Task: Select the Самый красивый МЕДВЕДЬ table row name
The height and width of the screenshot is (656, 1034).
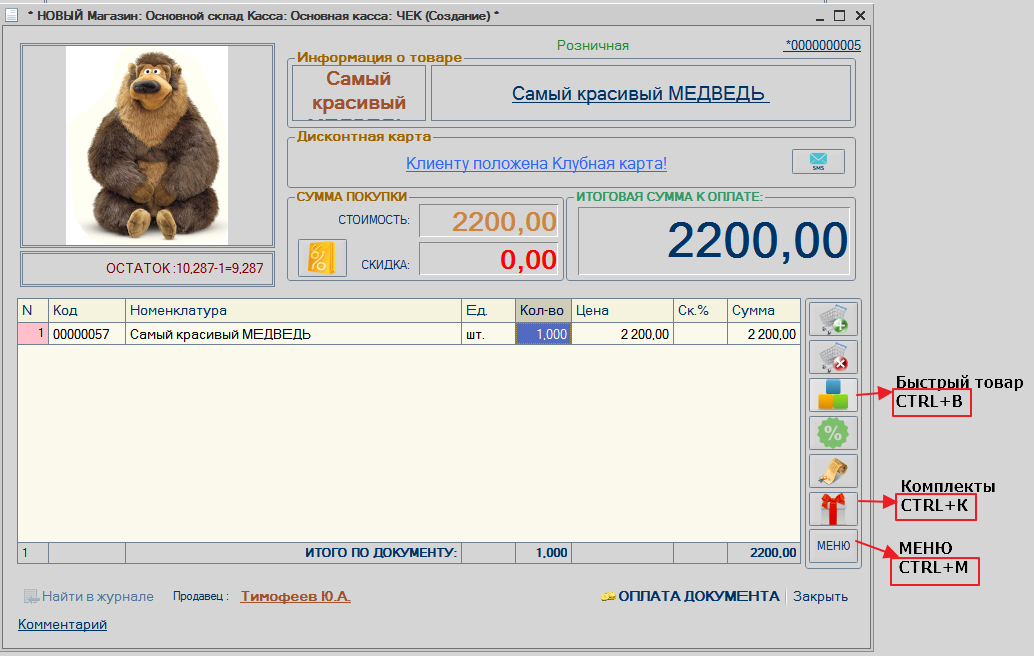Action: click(293, 334)
